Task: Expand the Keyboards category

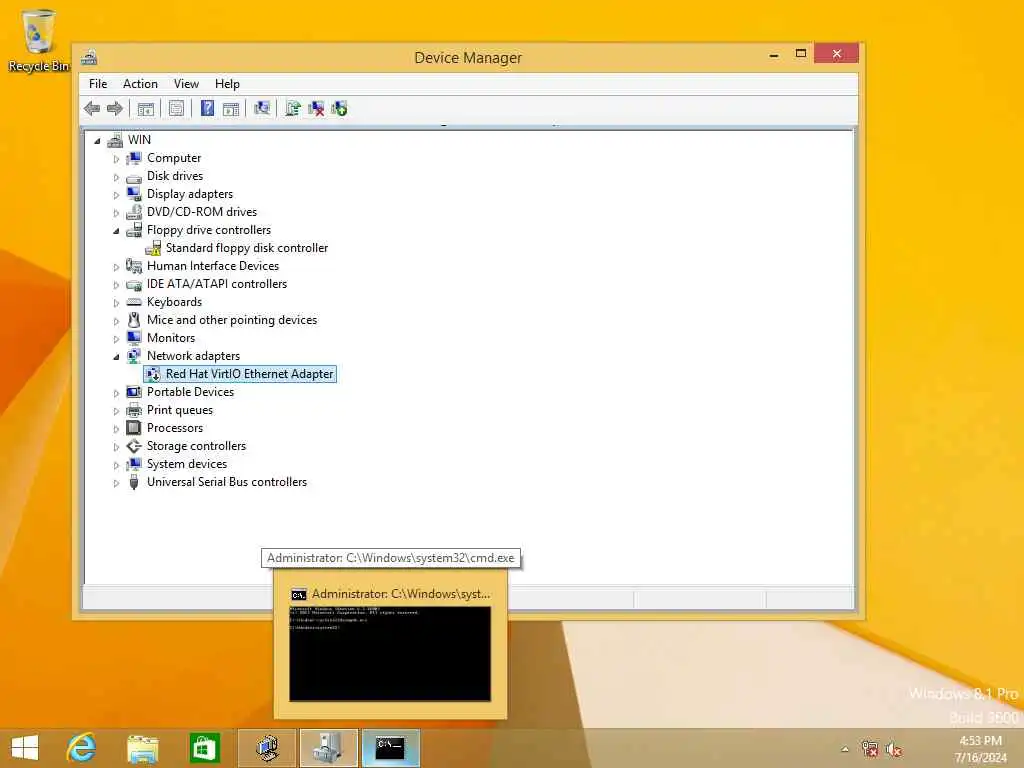Action: (116, 303)
